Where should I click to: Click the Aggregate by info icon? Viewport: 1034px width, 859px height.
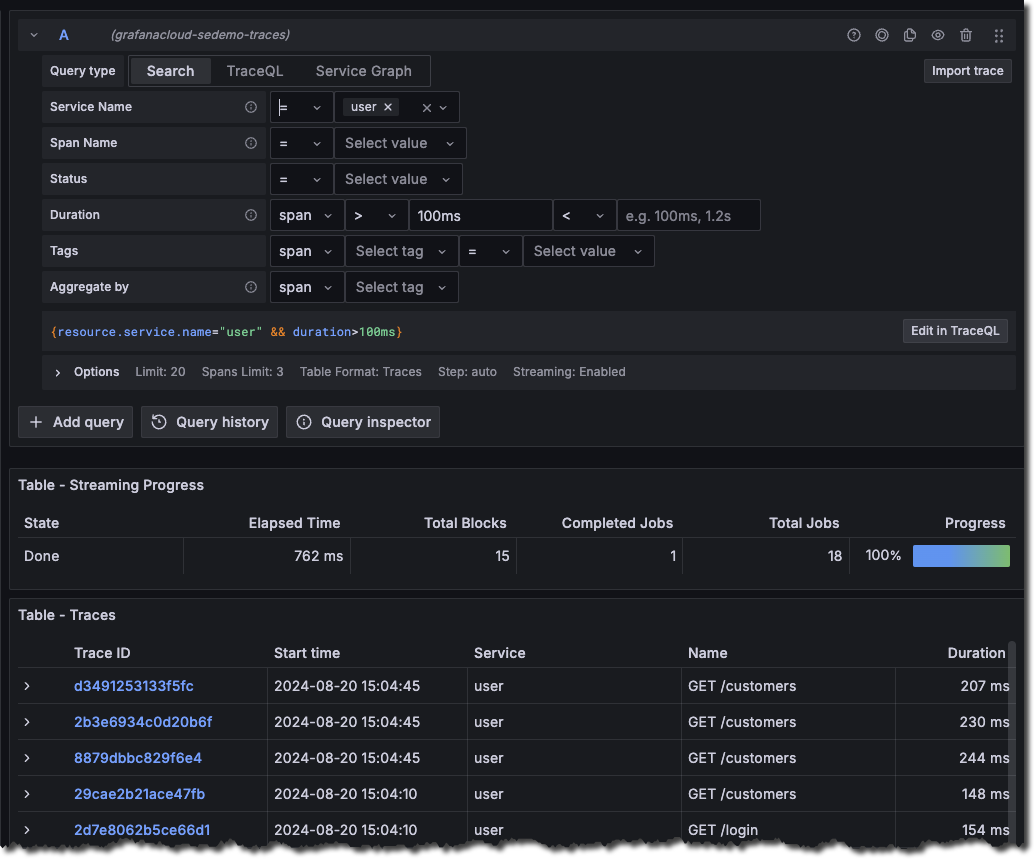click(x=251, y=286)
